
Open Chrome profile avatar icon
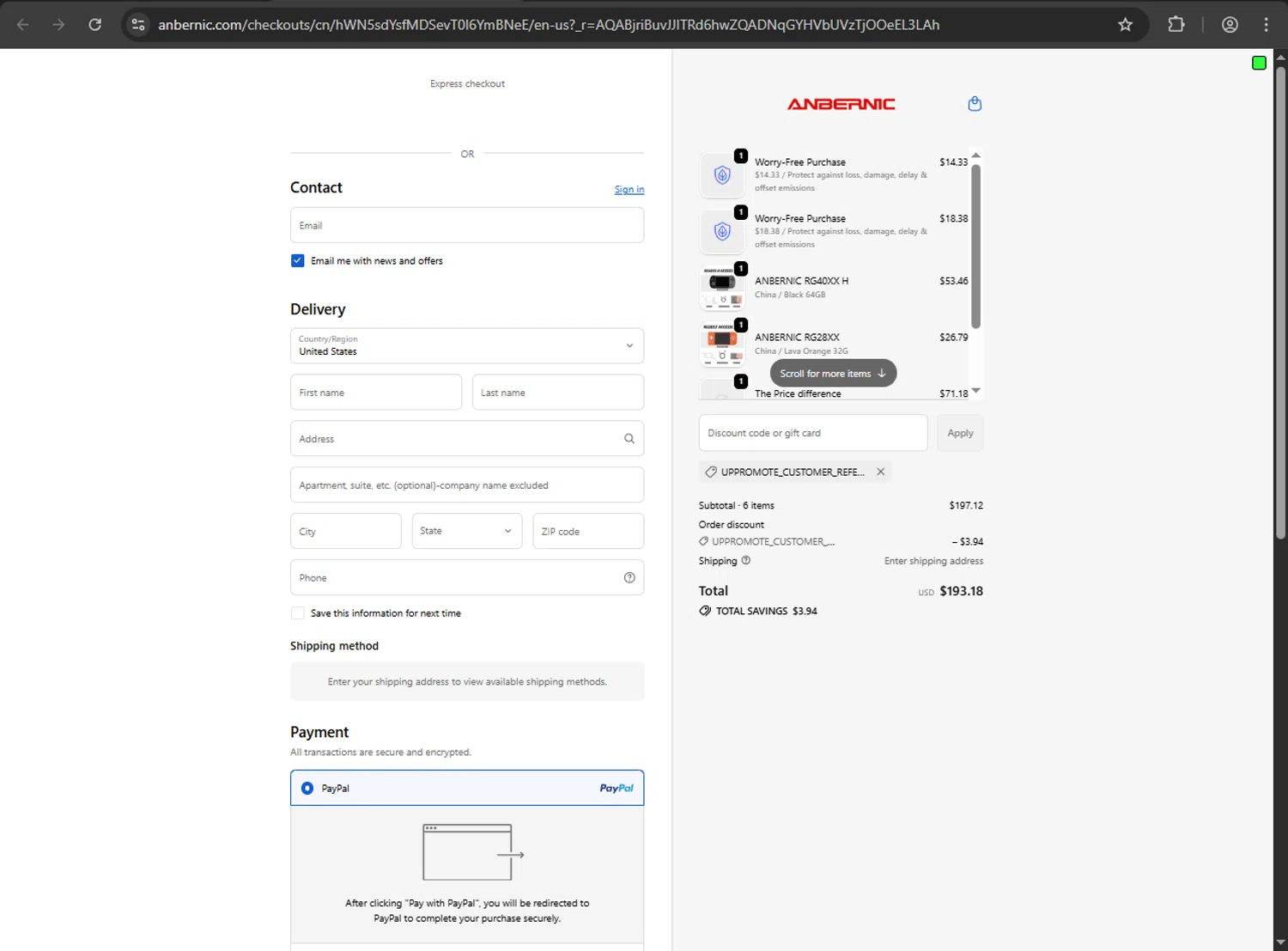coord(1230,25)
